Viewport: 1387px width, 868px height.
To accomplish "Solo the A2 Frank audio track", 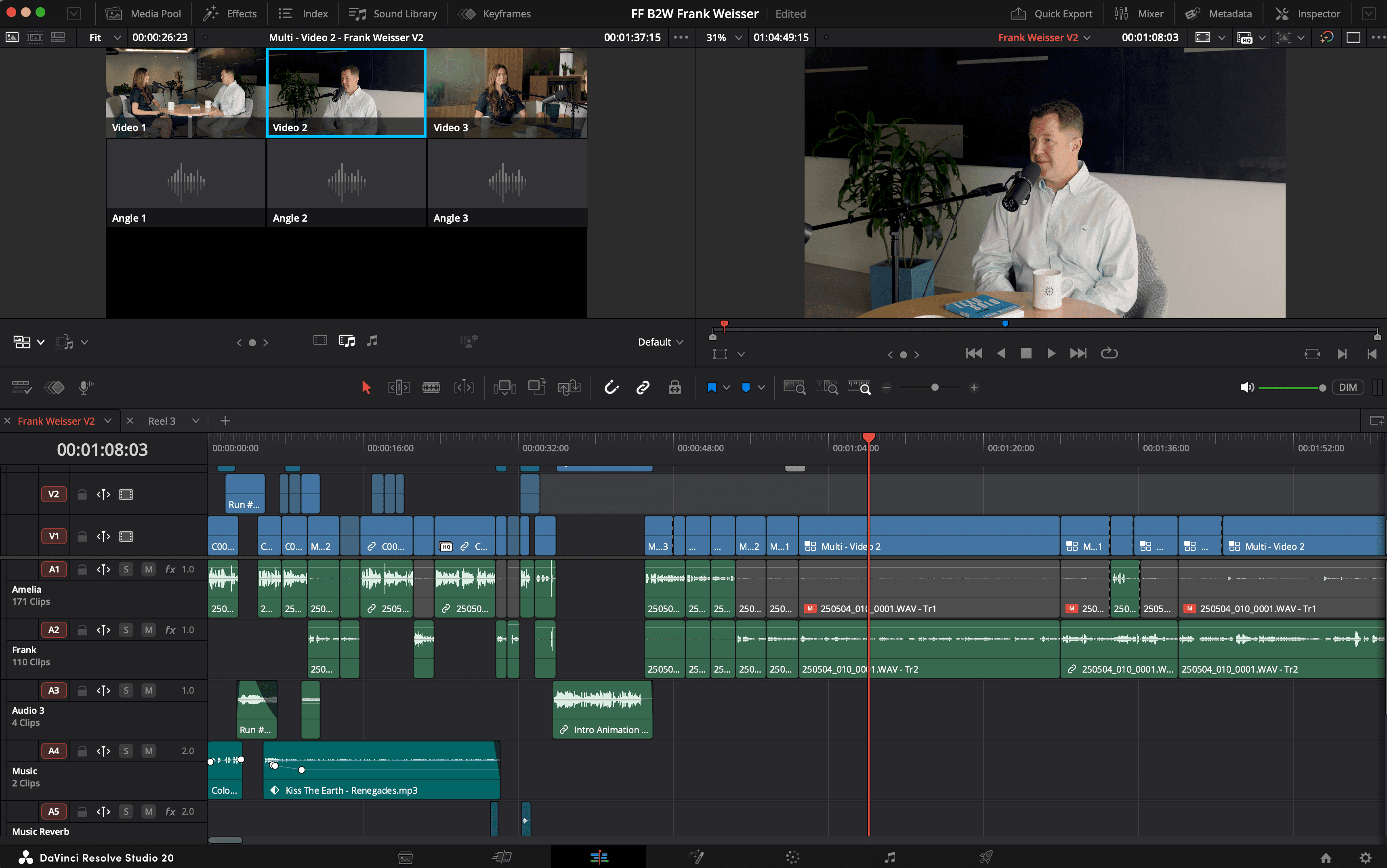I will (126, 630).
